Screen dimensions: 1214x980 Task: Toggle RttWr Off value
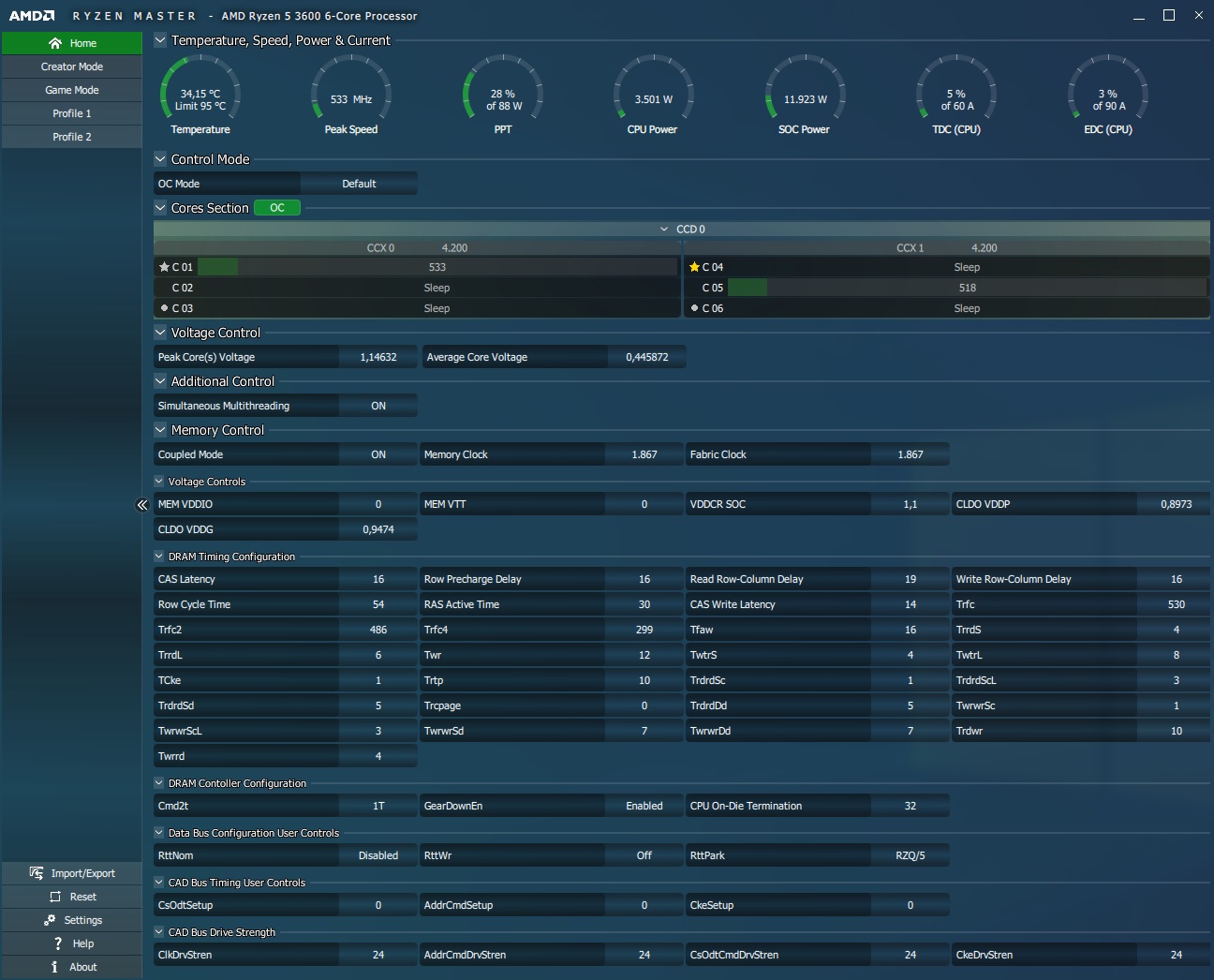644,855
